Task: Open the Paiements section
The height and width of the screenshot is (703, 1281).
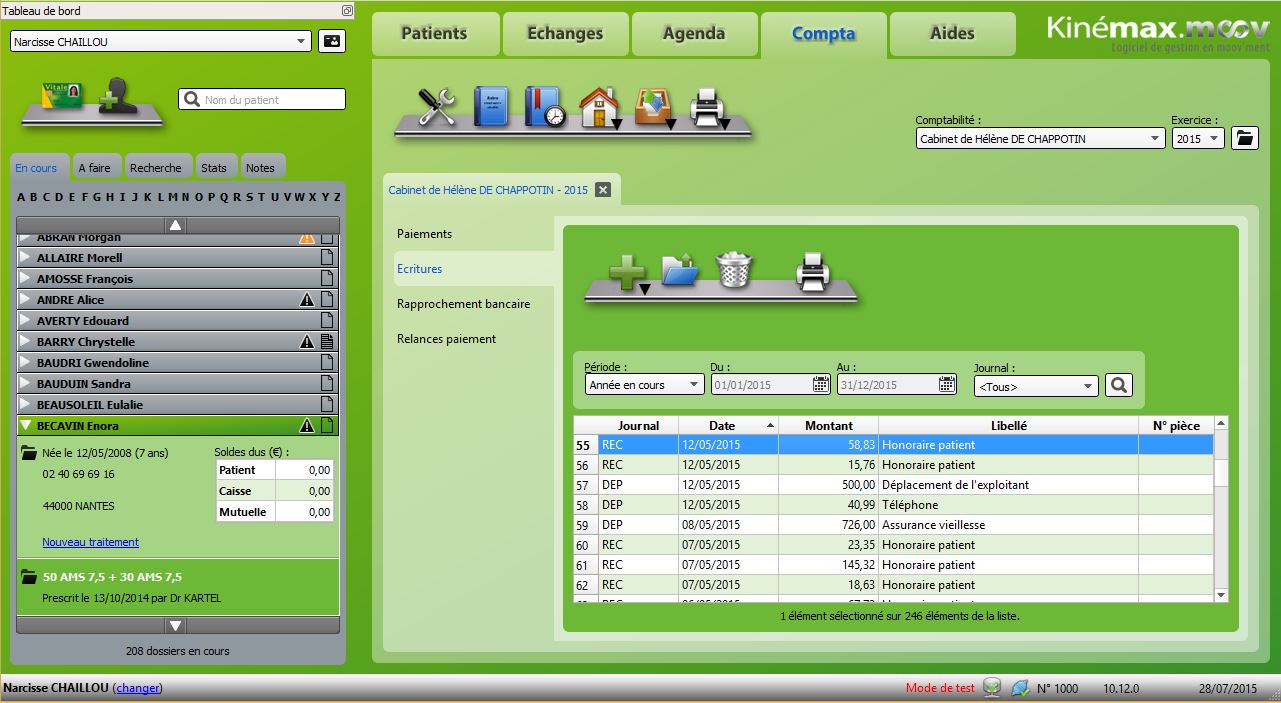Action: 425,234
